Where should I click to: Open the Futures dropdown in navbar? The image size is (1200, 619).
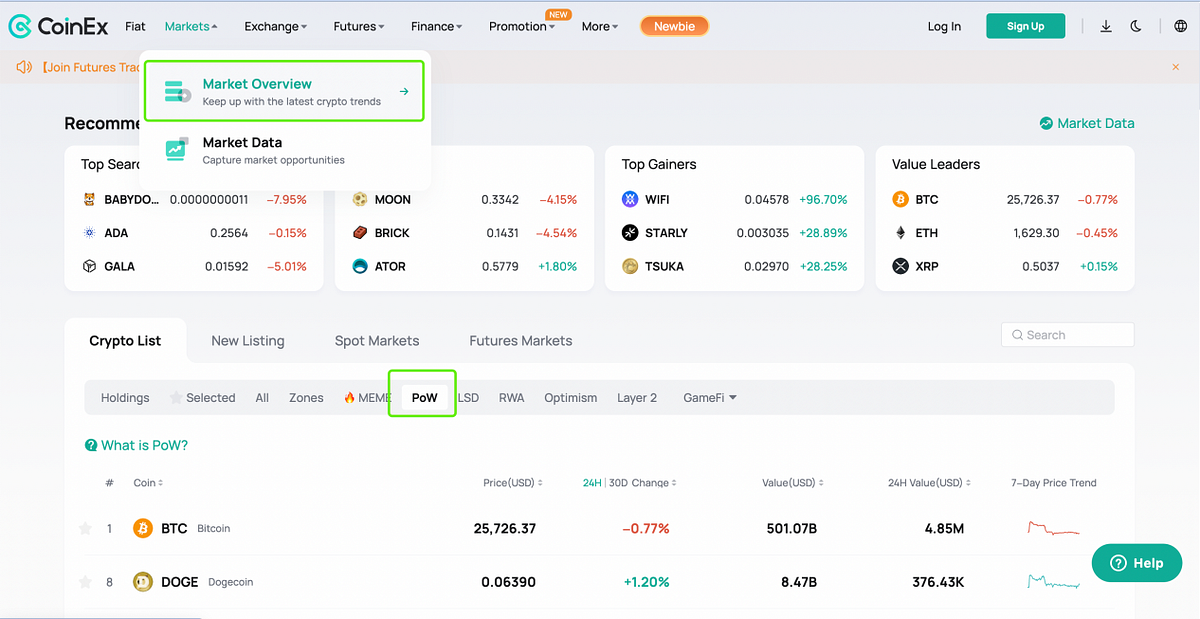(359, 26)
